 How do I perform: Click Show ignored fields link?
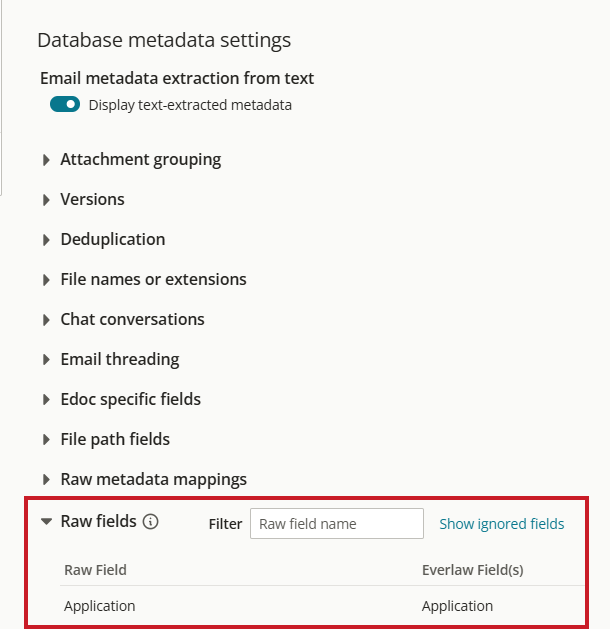(502, 524)
